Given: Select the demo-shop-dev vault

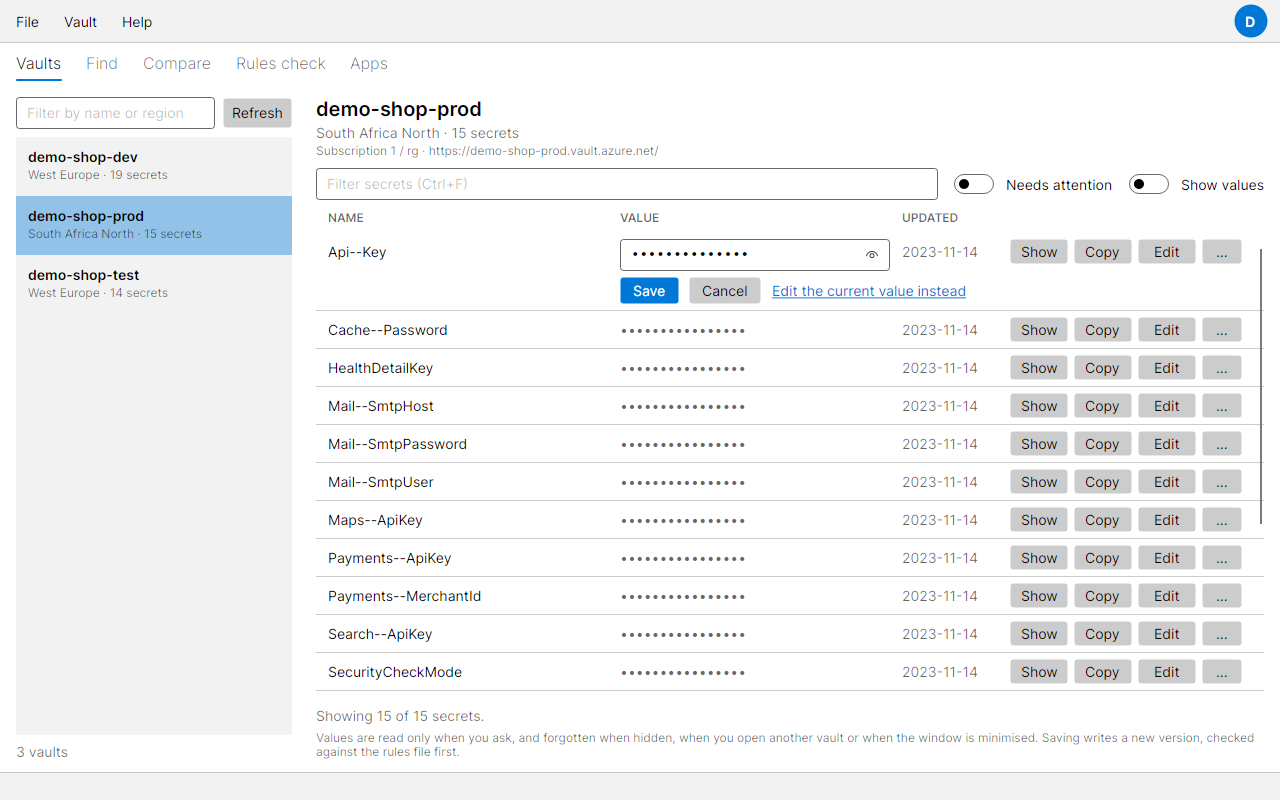Looking at the screenshot, I should click(154, 166).
